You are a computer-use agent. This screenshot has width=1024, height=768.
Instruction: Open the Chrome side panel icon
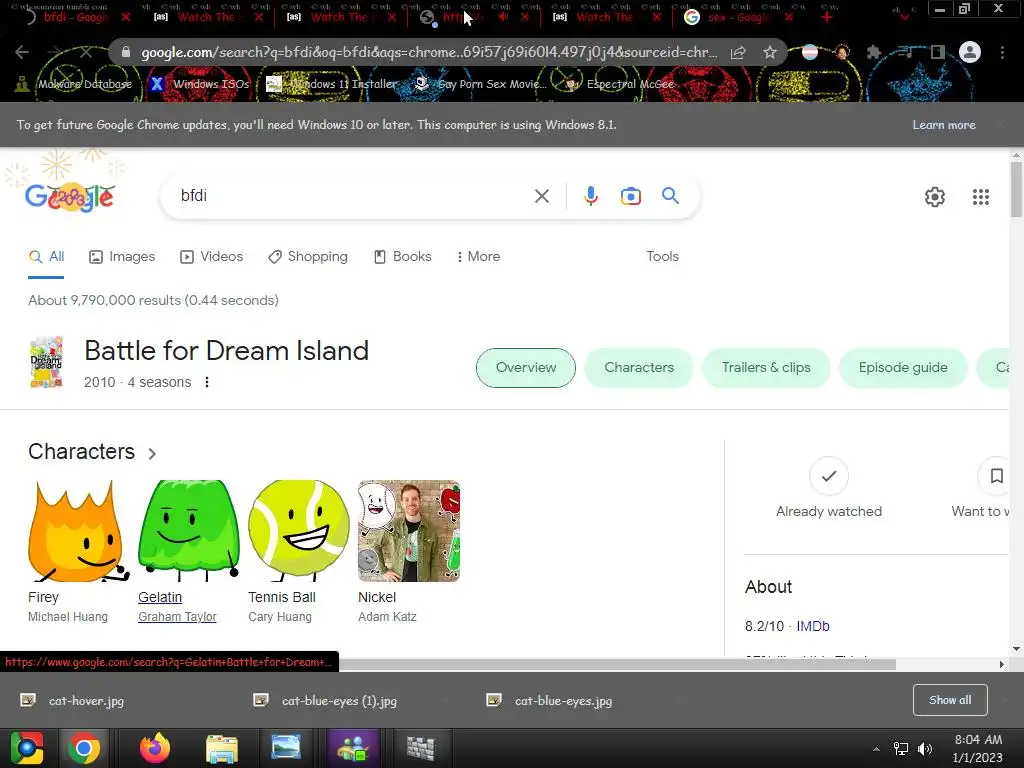tap(938, 52)
